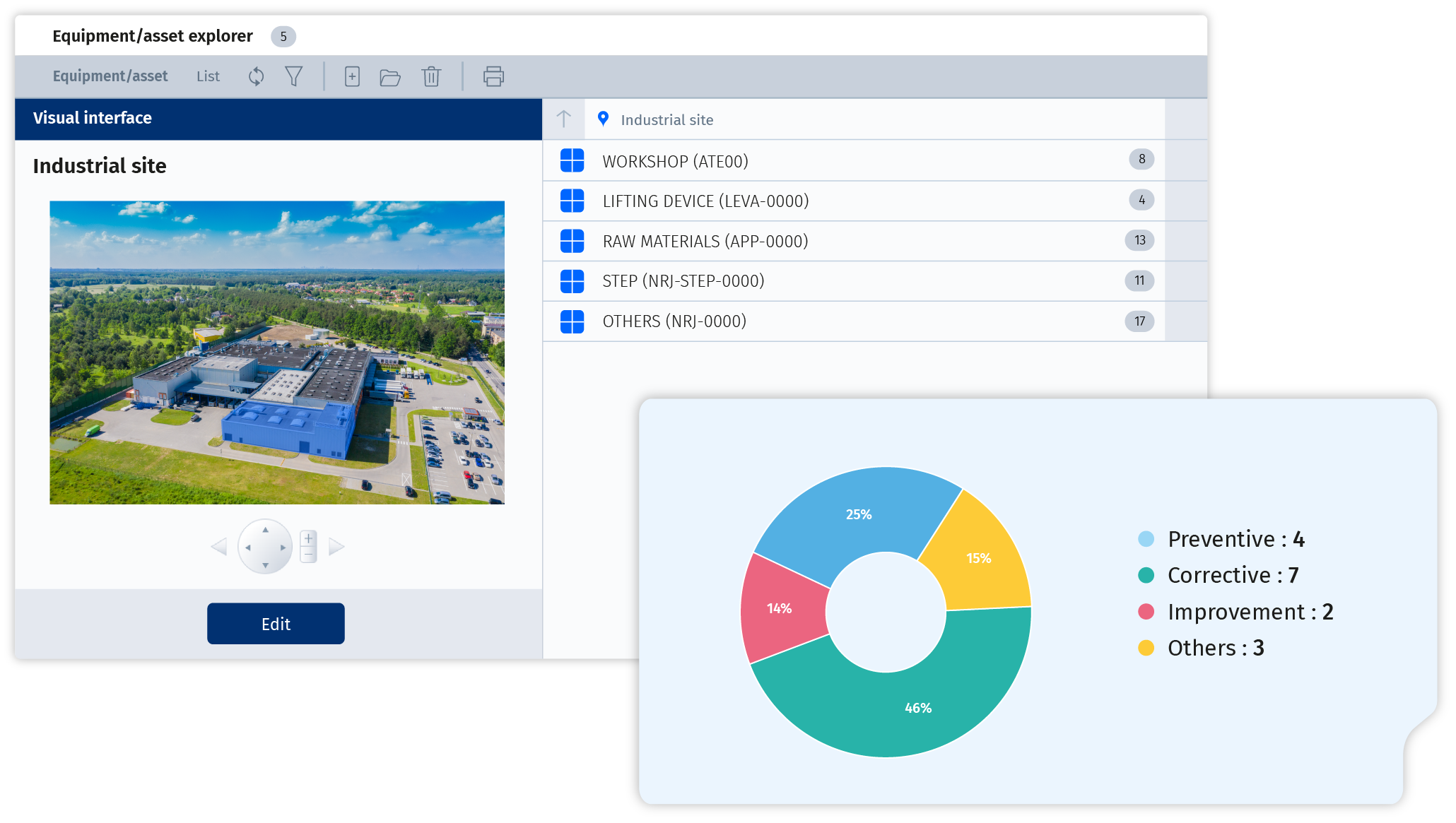
Task: Click next image right arrow
Action: pyautogui.click(x=336, y=547)
